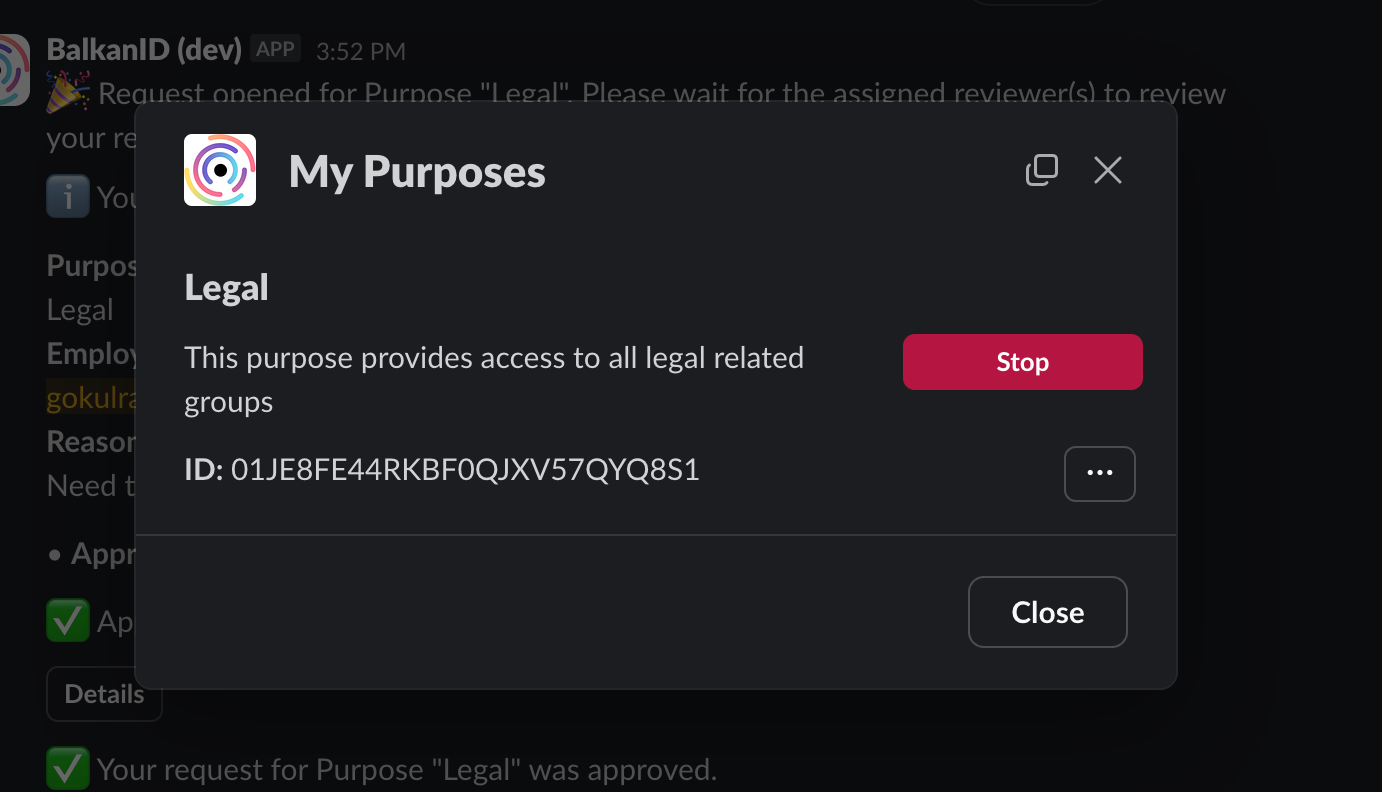Dismiss the modal with the X icon

point(1107,170)
